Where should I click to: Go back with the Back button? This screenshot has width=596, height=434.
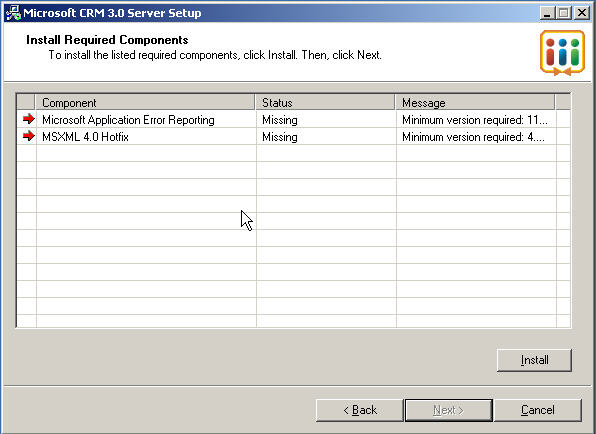pyautogui.click(x=360, y=410)
